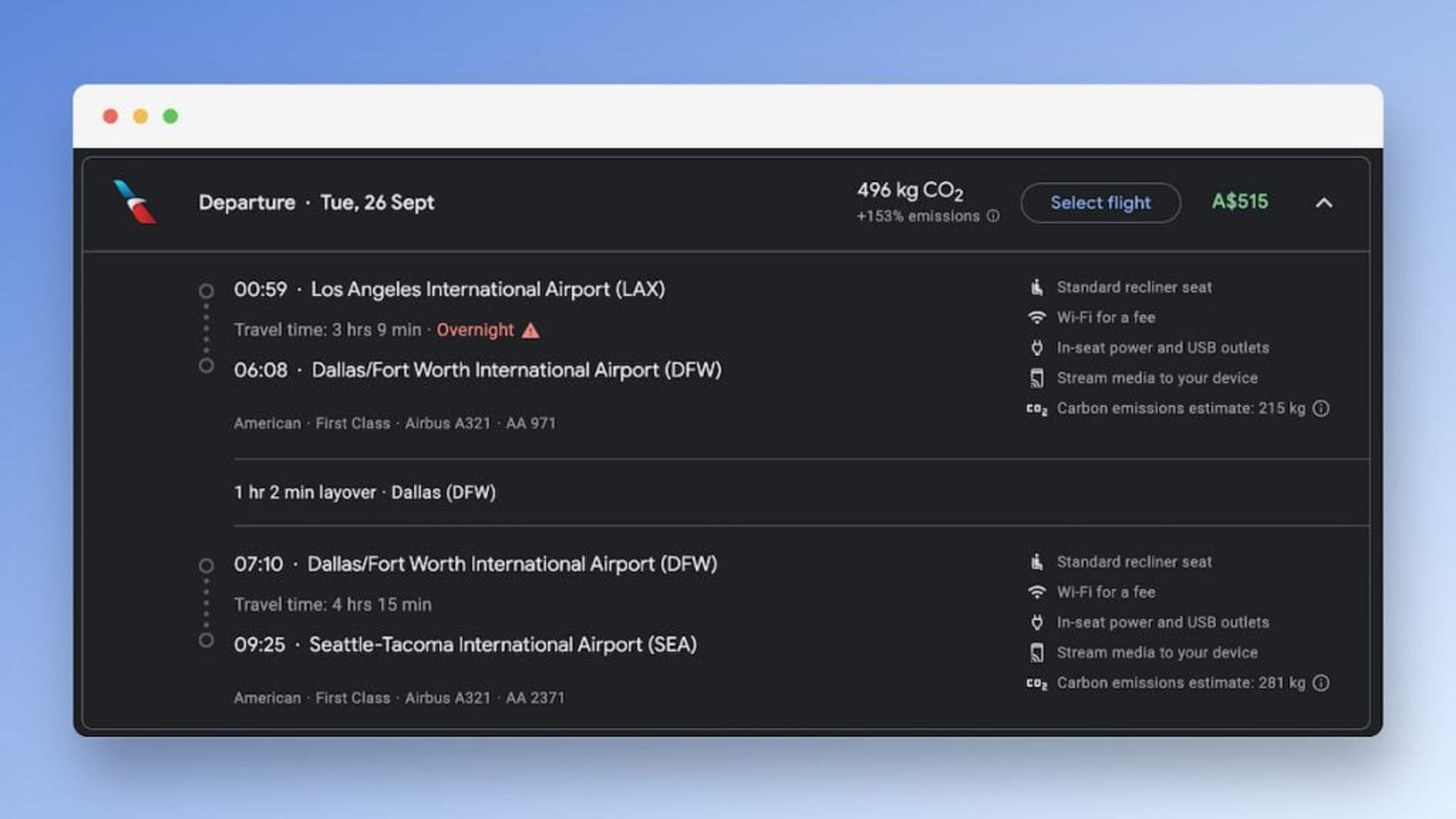1456x819 pixels.
Task: Click the yellow window minimize button
Action: coord(140,116)
